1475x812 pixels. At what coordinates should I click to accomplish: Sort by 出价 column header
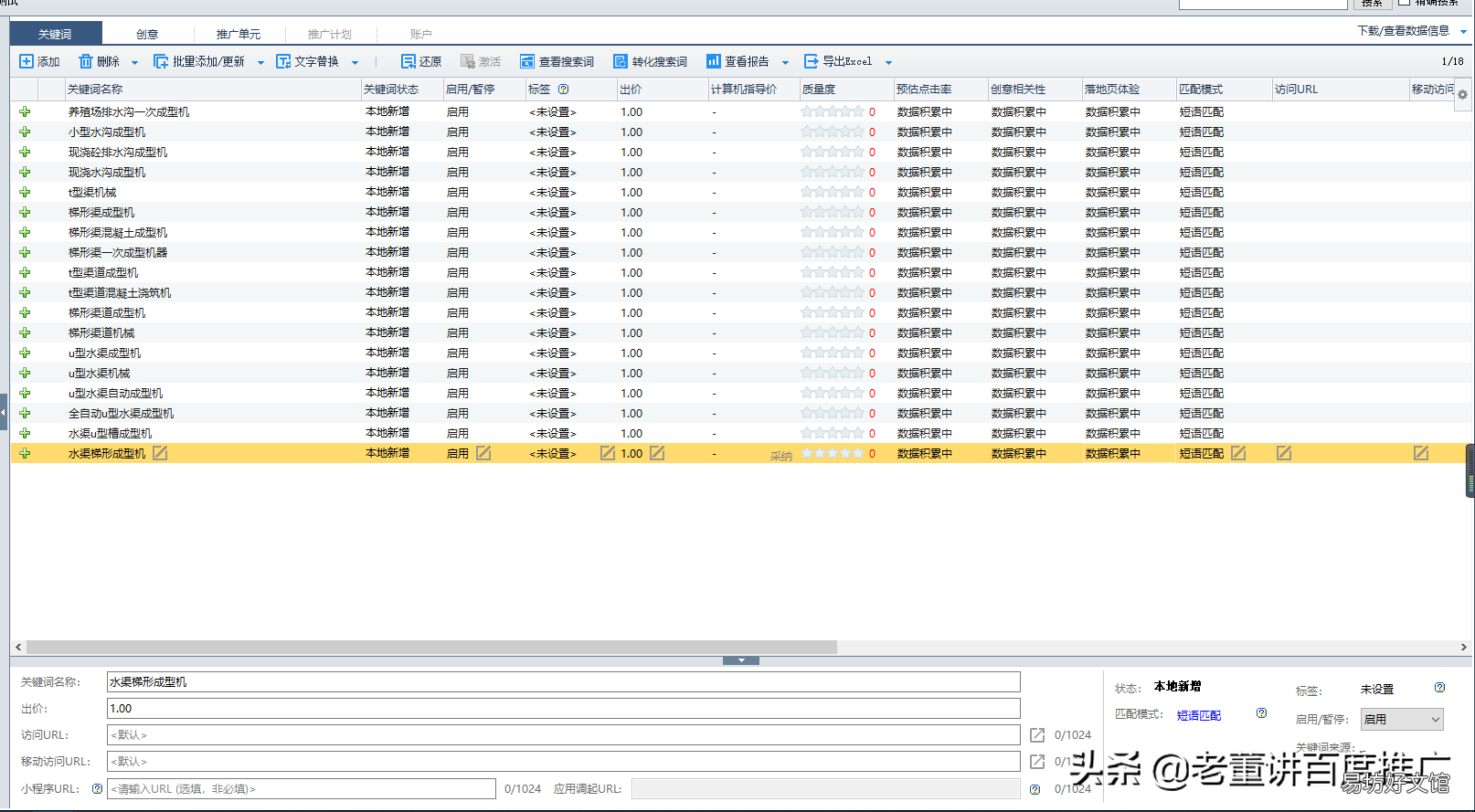pyautogui.click(x=663, y=90)
